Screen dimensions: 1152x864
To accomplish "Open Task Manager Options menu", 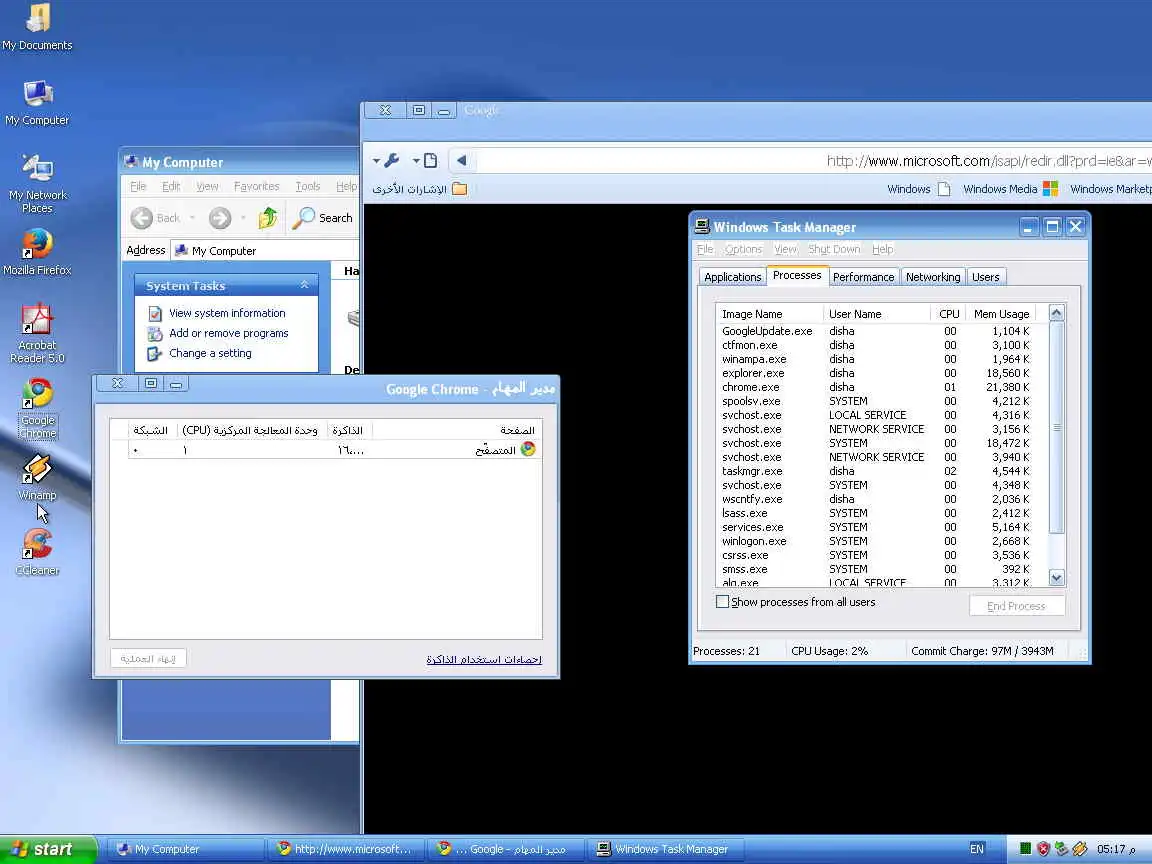I will [744, 249].
